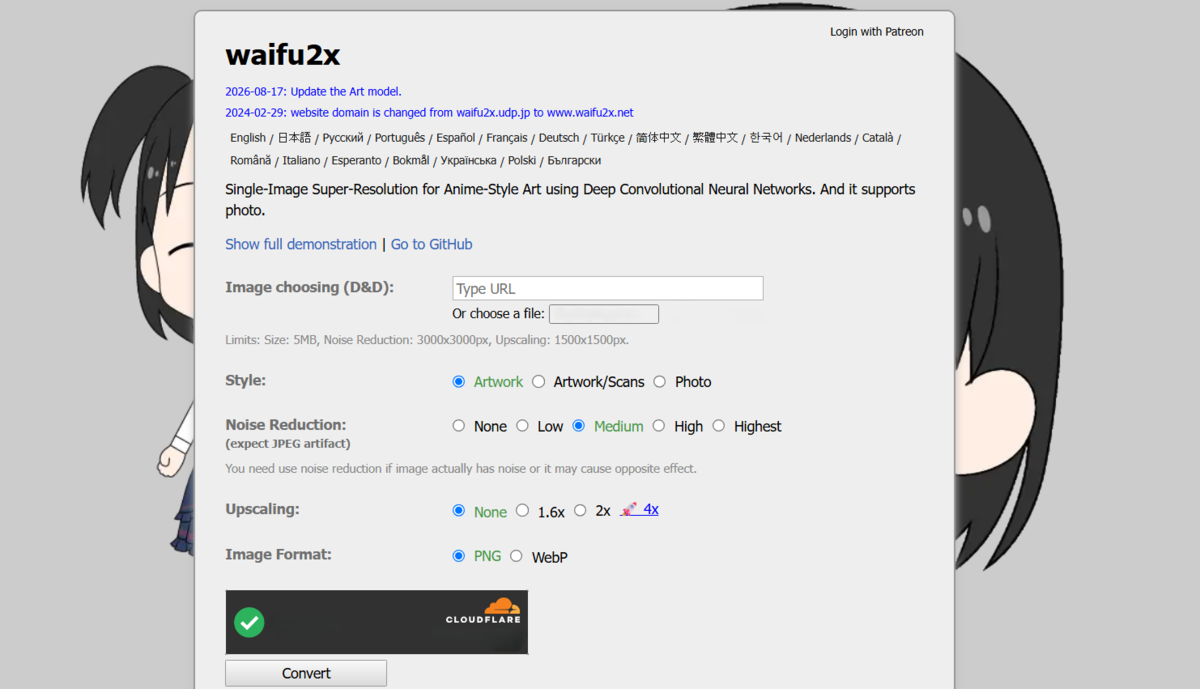This screenshot has height=689, width=1200.
Task: Switch language to Nederlands
Action: pyautogui.click(x=823, y=138)
